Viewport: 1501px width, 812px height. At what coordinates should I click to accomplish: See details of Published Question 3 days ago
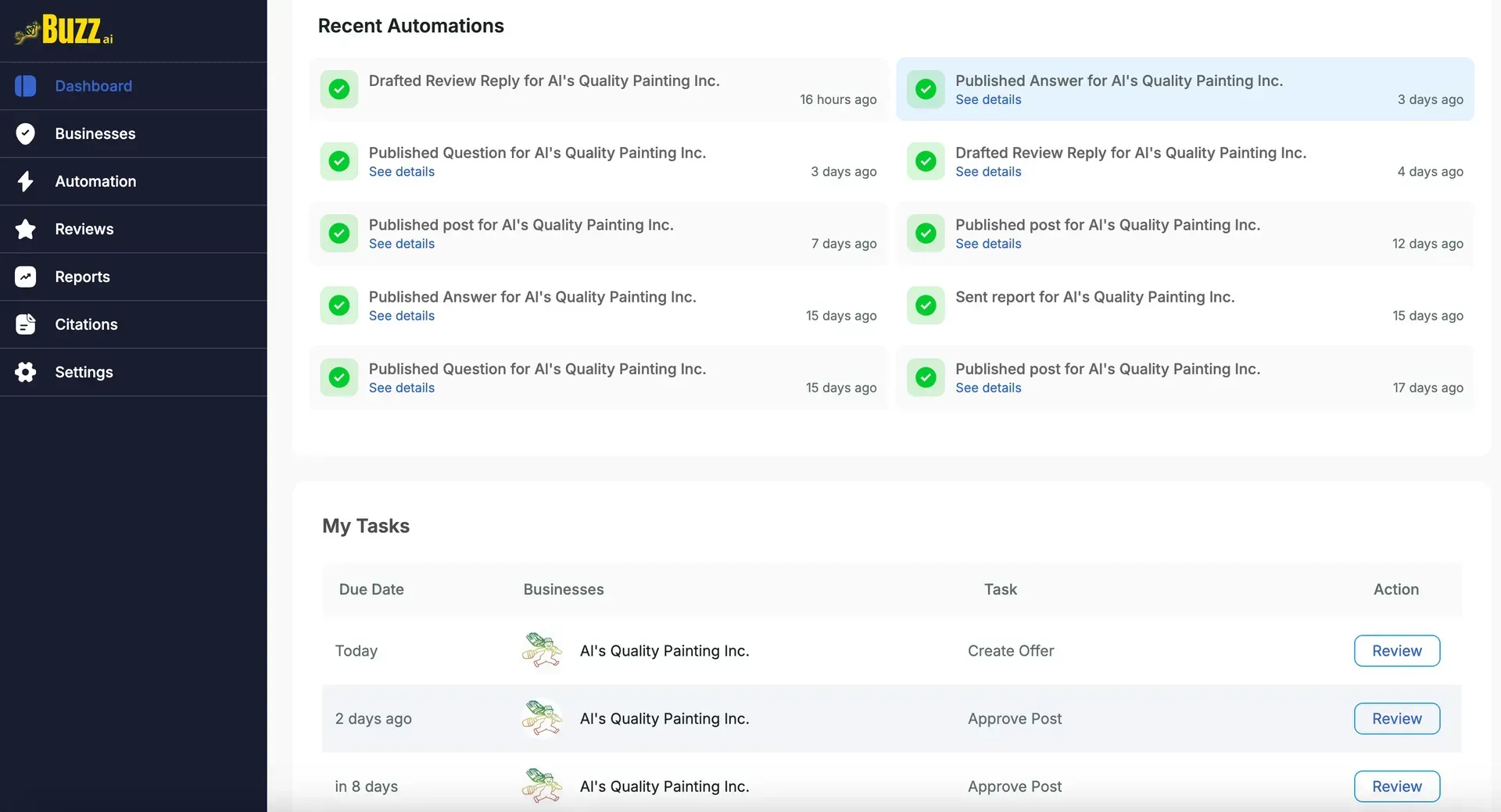click(402, 171)
